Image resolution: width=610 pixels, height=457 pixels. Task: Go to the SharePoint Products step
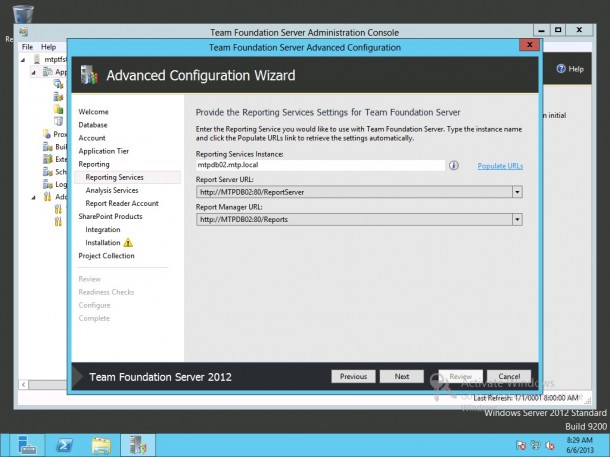tap(110, 216)
